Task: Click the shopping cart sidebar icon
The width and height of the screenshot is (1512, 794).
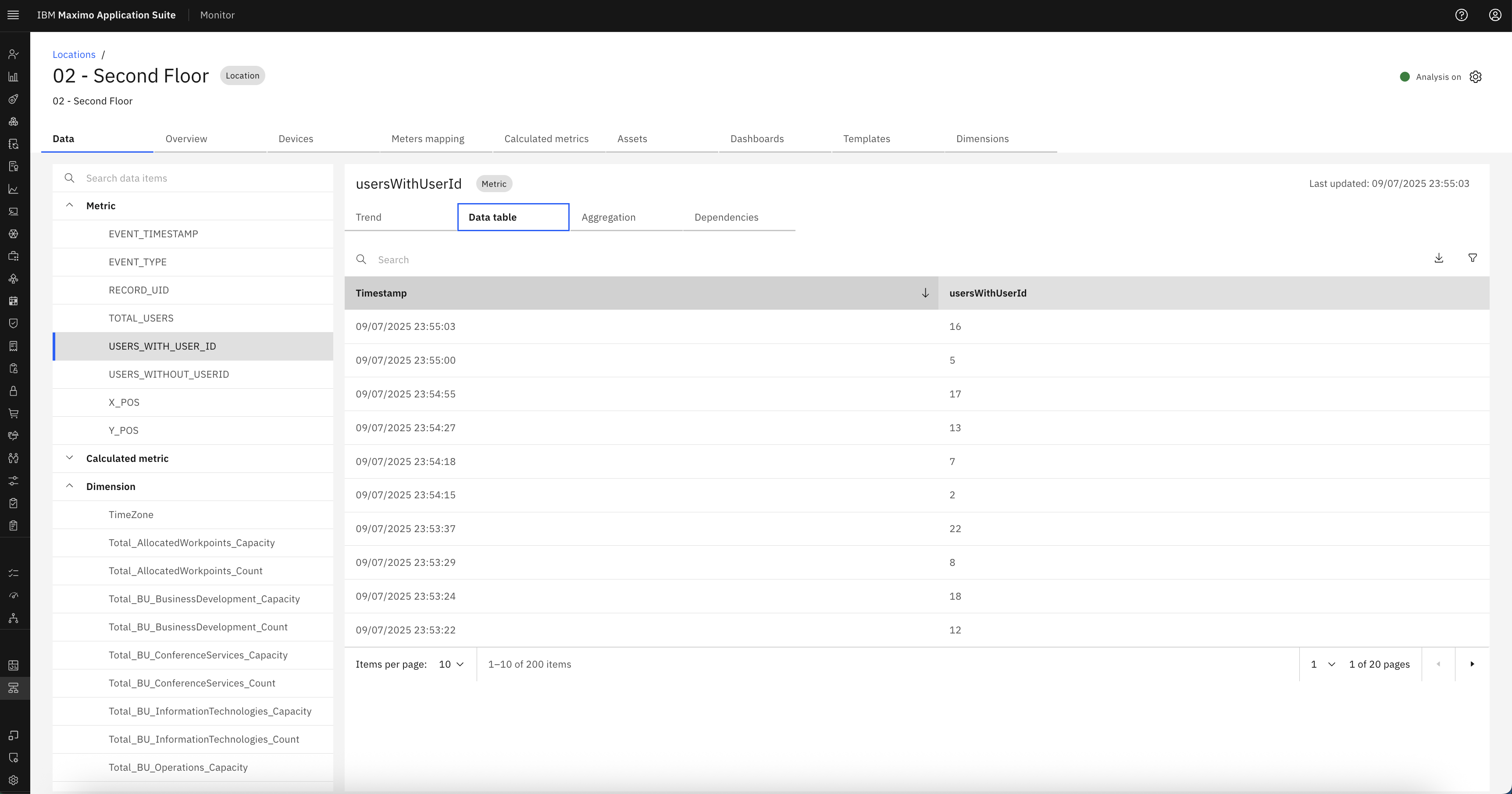Action: point(14,413)
